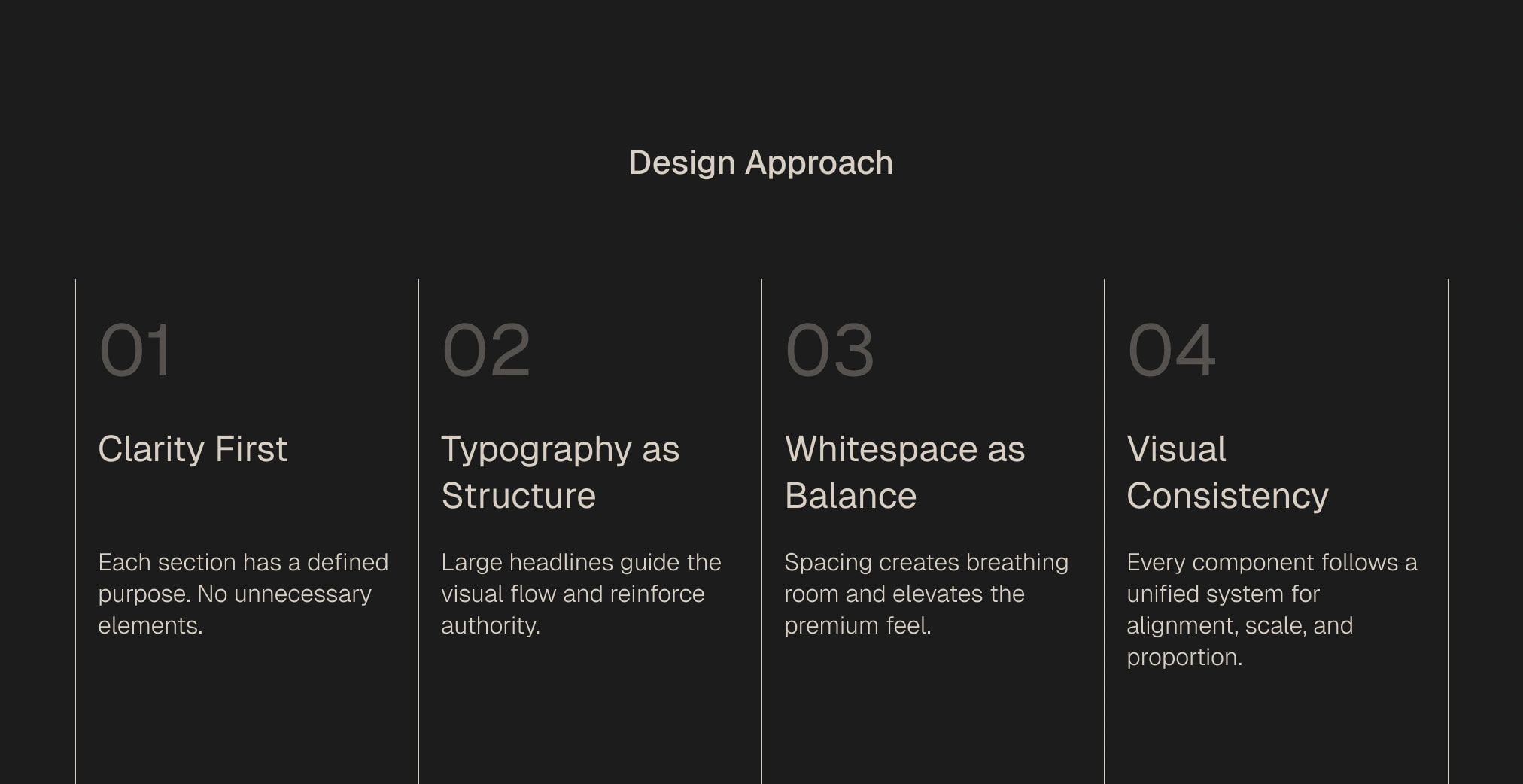Viewport: 1523px width, 784px height.
Task: Click the divider between 01 and 02 columns
Action: (x=418, y=527)
